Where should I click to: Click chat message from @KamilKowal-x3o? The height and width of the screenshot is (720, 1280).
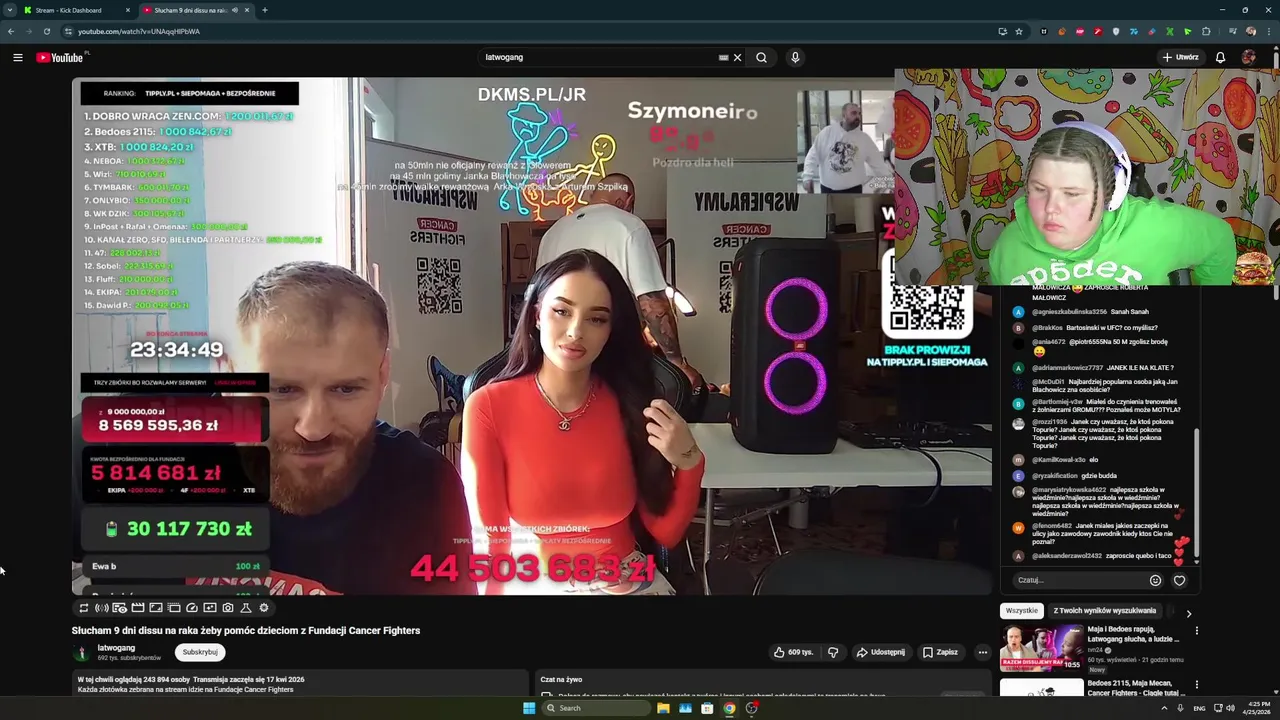pyautogui.click(x=1057, y=460)
